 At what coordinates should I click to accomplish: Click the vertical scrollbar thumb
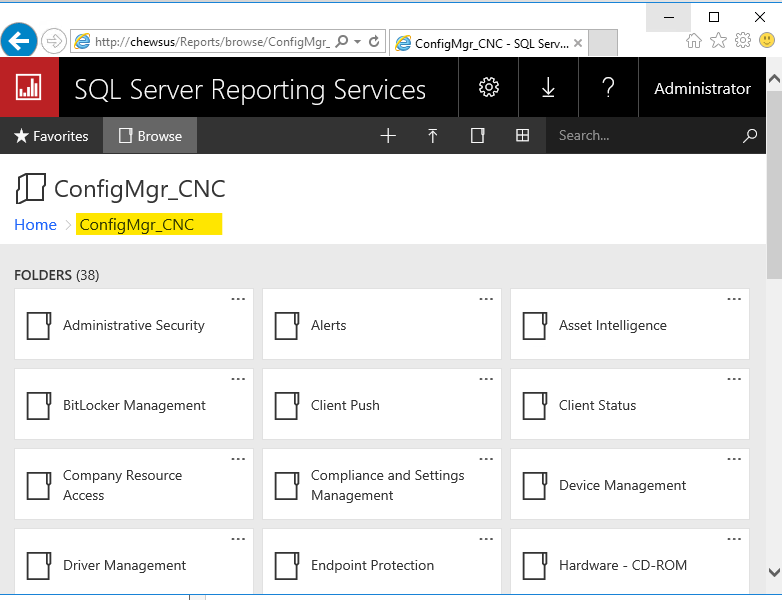pyautogui.click(x=774, y=187)
